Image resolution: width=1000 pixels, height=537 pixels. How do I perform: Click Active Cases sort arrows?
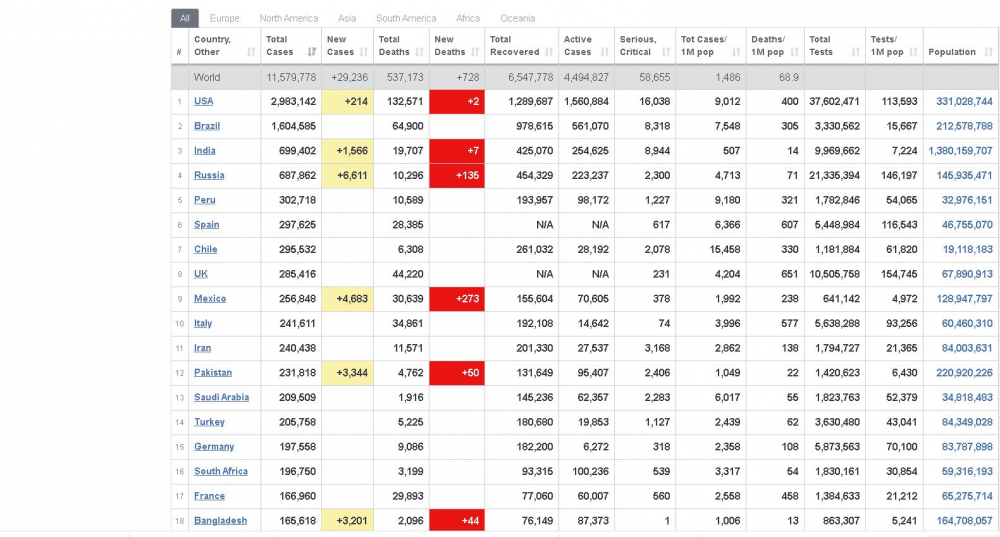coord(605,52)
